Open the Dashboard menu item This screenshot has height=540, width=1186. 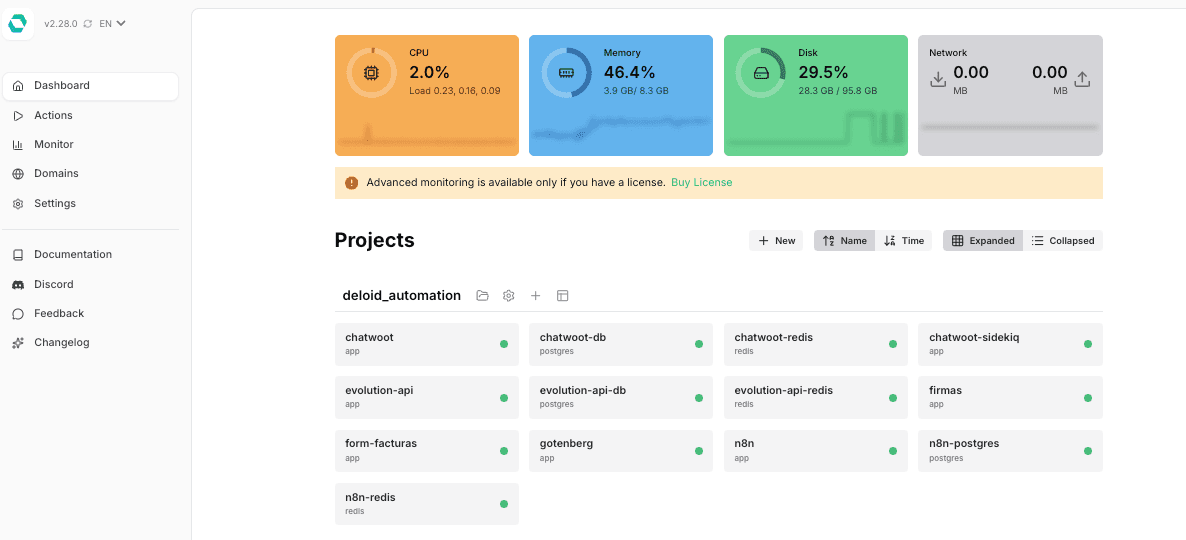click(91, 86)
